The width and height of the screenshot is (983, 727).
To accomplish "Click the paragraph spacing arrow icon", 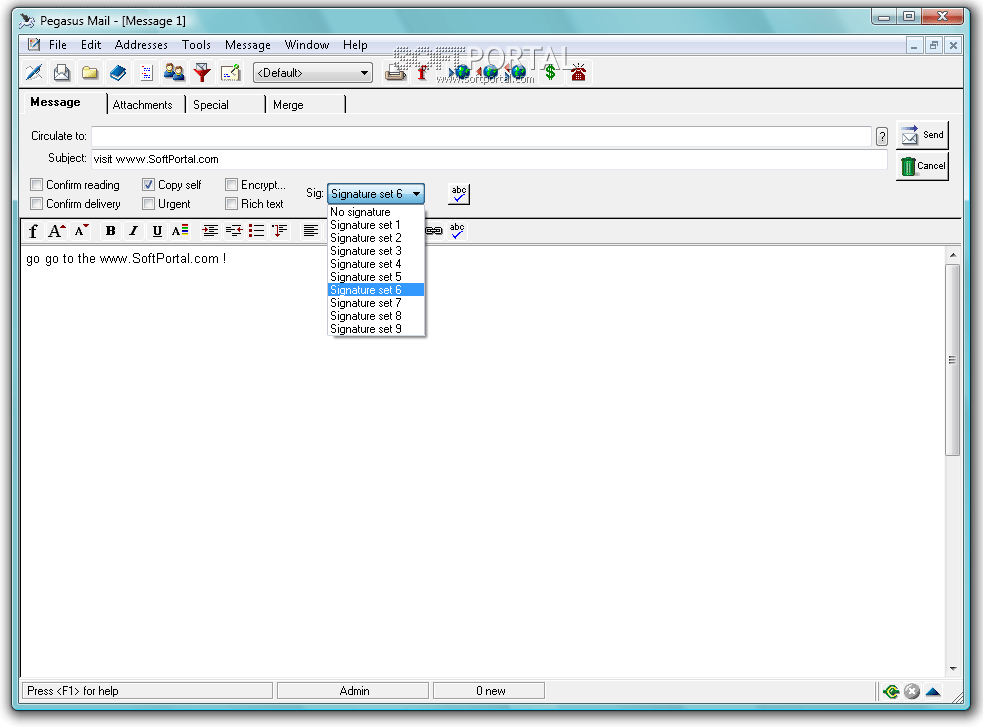I will (x=280, y=231).
